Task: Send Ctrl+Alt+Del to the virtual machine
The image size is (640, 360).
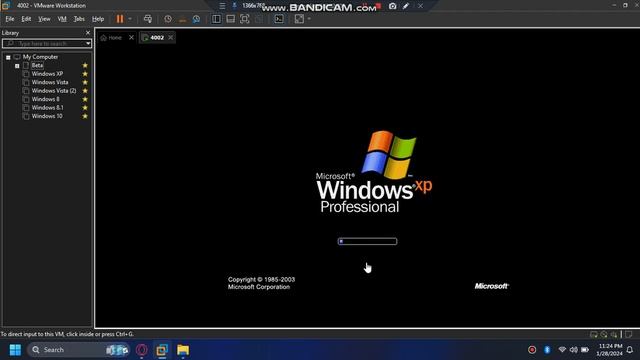Action: (148, 19)
